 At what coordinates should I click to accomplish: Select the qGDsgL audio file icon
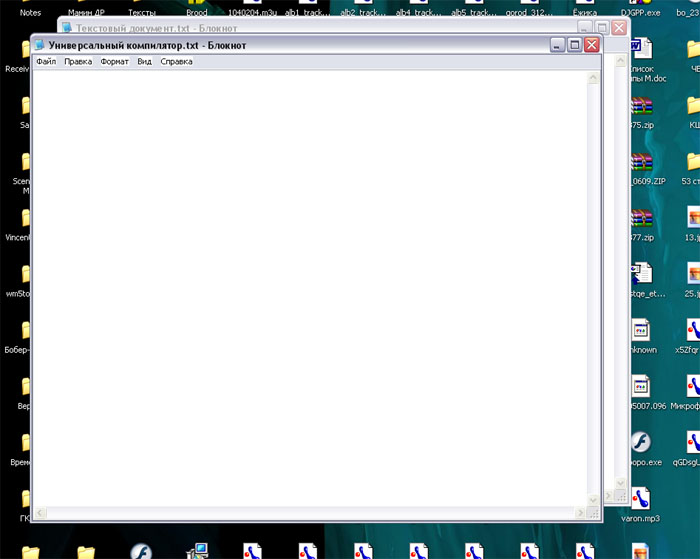point(693,442)
